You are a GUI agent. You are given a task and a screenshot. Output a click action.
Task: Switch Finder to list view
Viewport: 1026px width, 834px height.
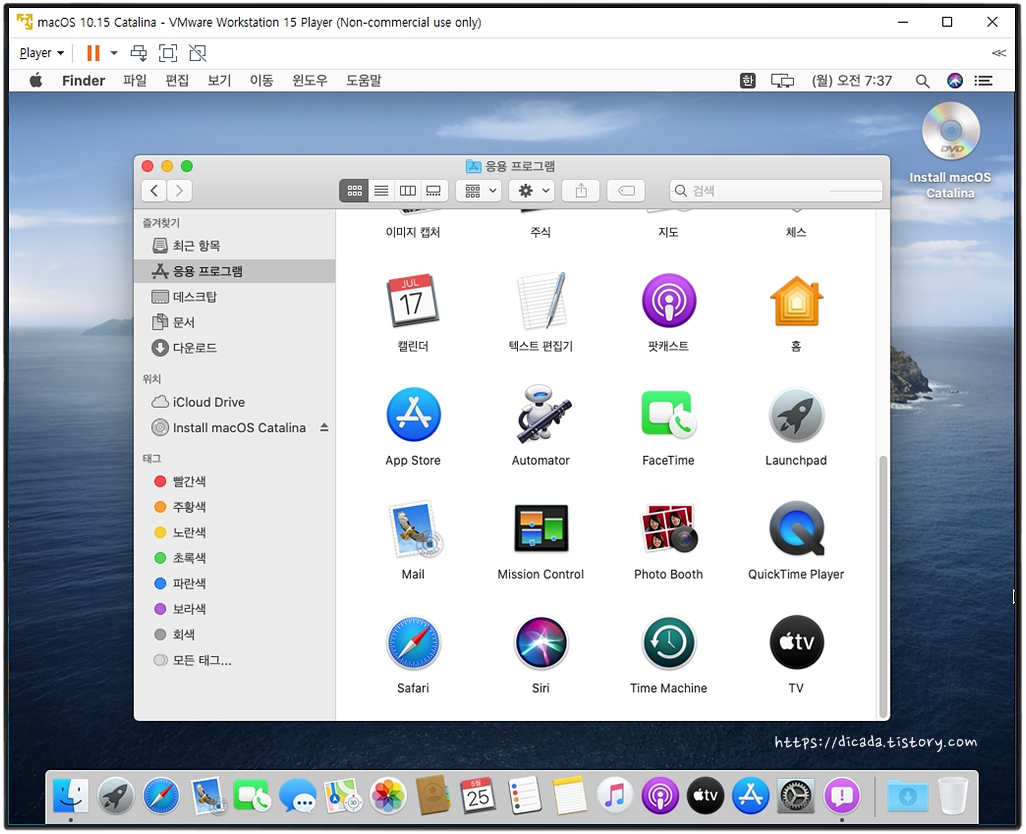click(381, 191)
